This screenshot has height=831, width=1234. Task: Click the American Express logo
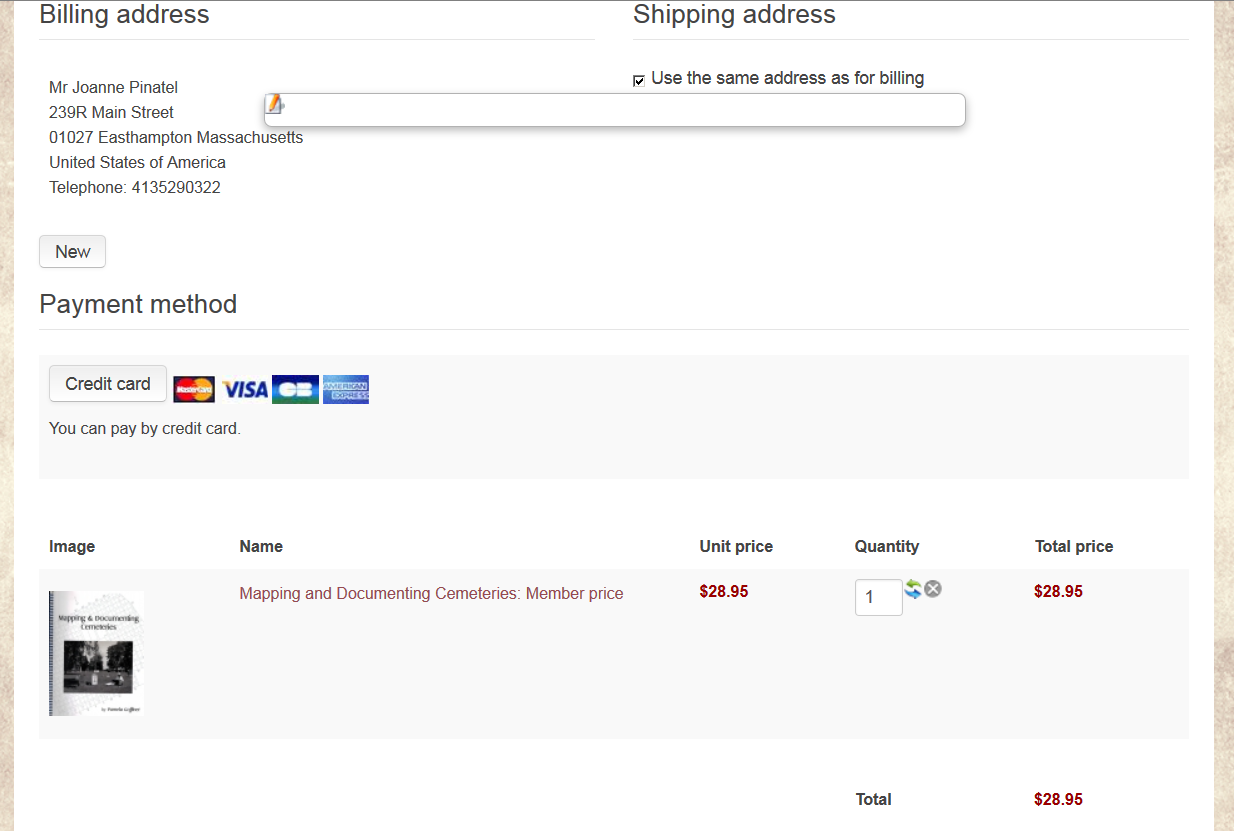tap(346, 389)
